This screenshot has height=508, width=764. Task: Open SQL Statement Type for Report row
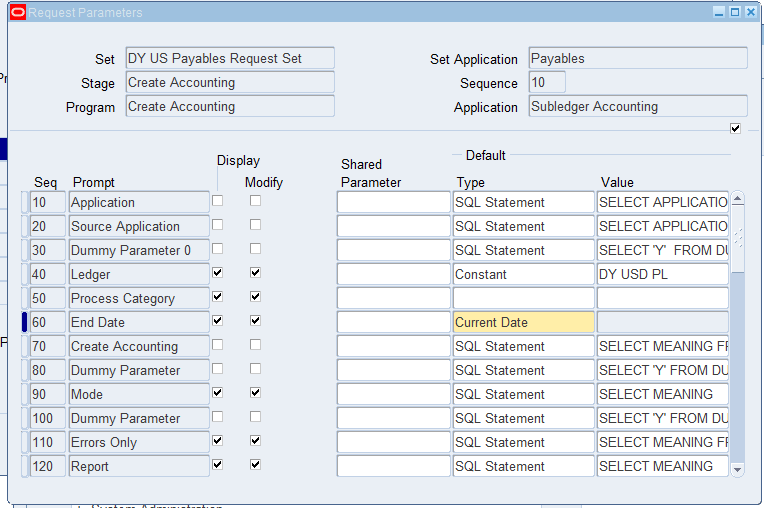tap(523, 466)
